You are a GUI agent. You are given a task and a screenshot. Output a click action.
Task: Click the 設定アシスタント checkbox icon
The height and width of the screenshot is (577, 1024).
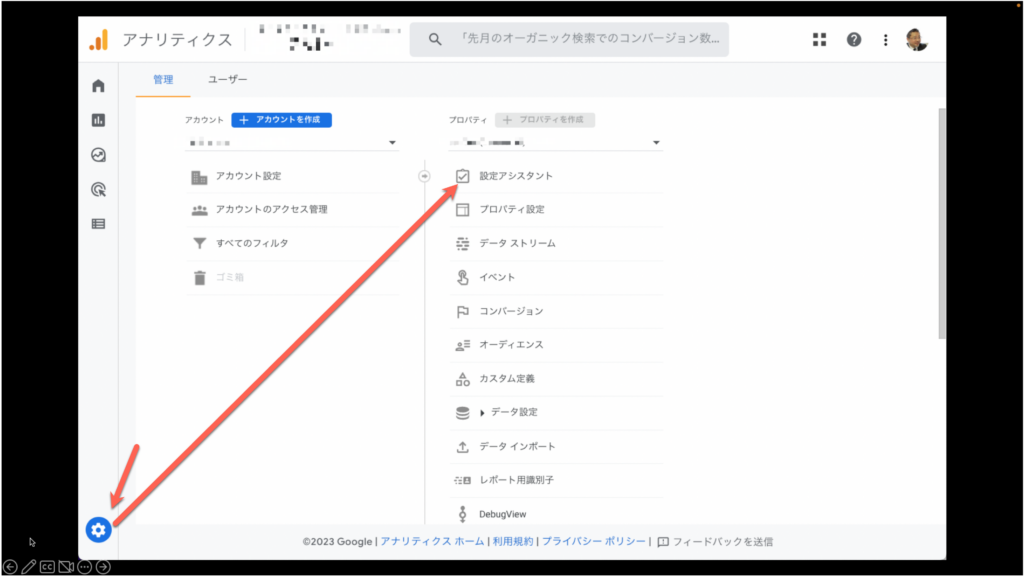click(x=462, y=176)
